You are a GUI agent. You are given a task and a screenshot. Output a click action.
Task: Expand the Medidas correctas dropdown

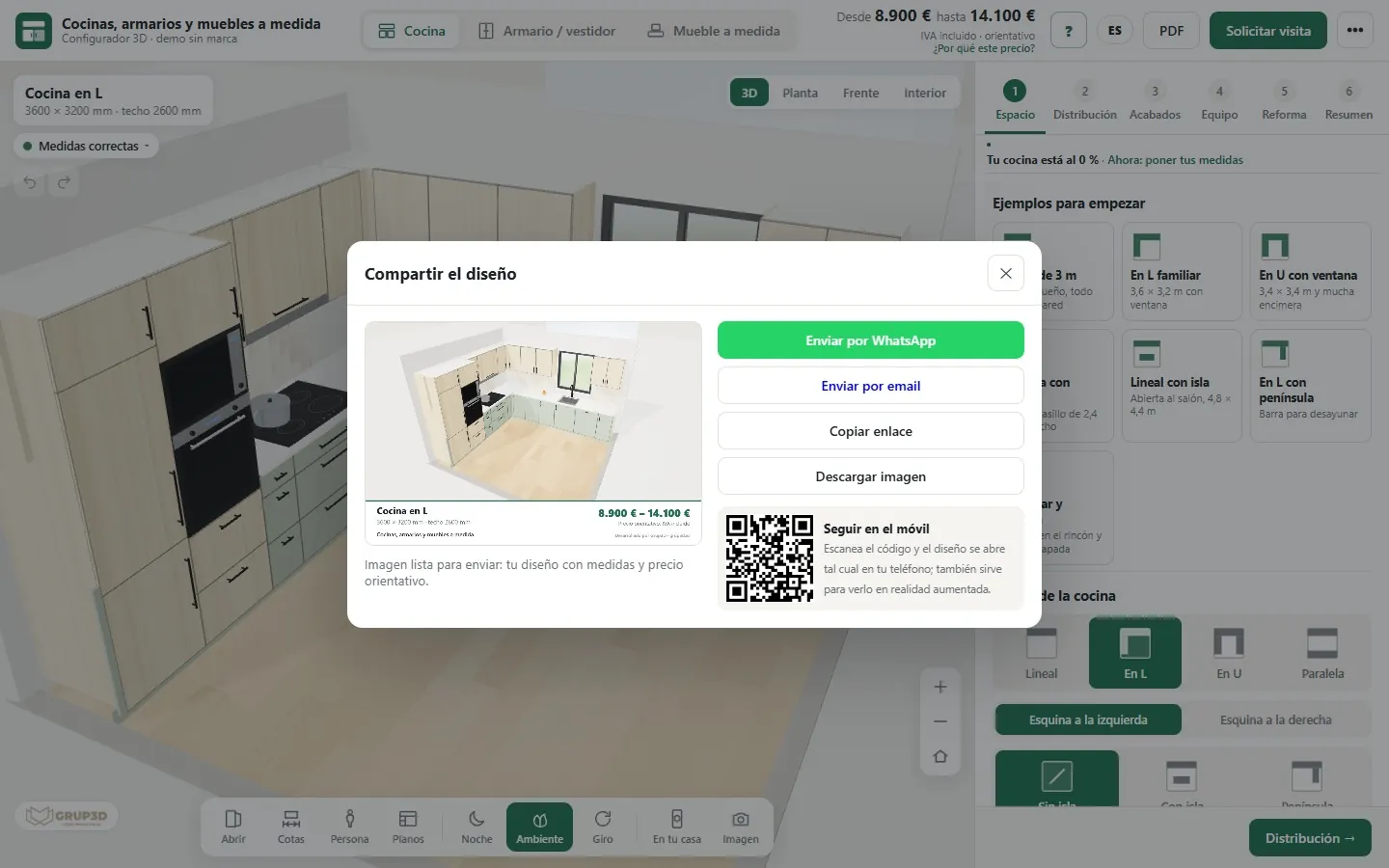pyautogui.click(x=87, y=147)
